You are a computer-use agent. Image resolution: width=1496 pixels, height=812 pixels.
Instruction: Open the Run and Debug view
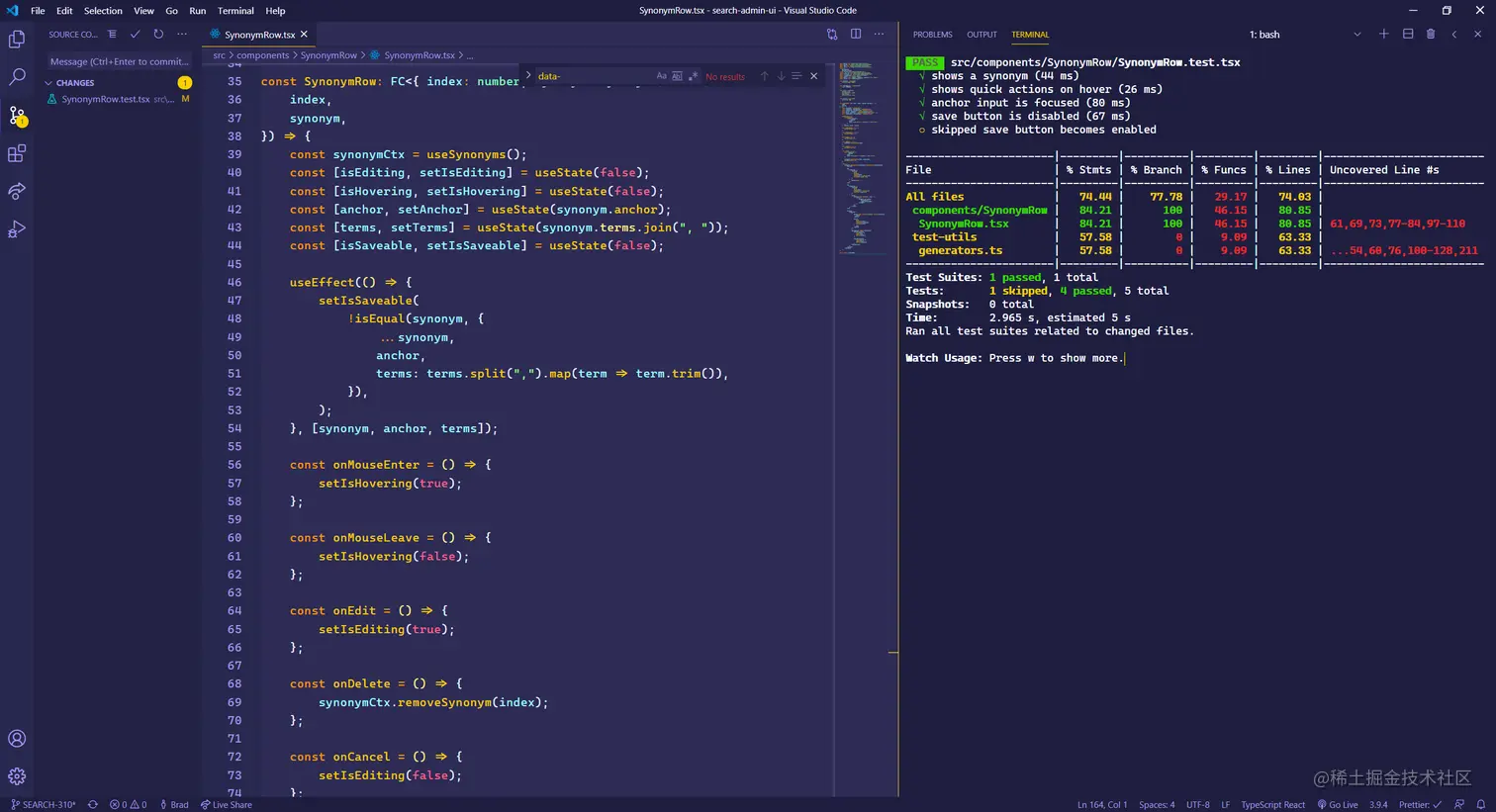[17, 229]
